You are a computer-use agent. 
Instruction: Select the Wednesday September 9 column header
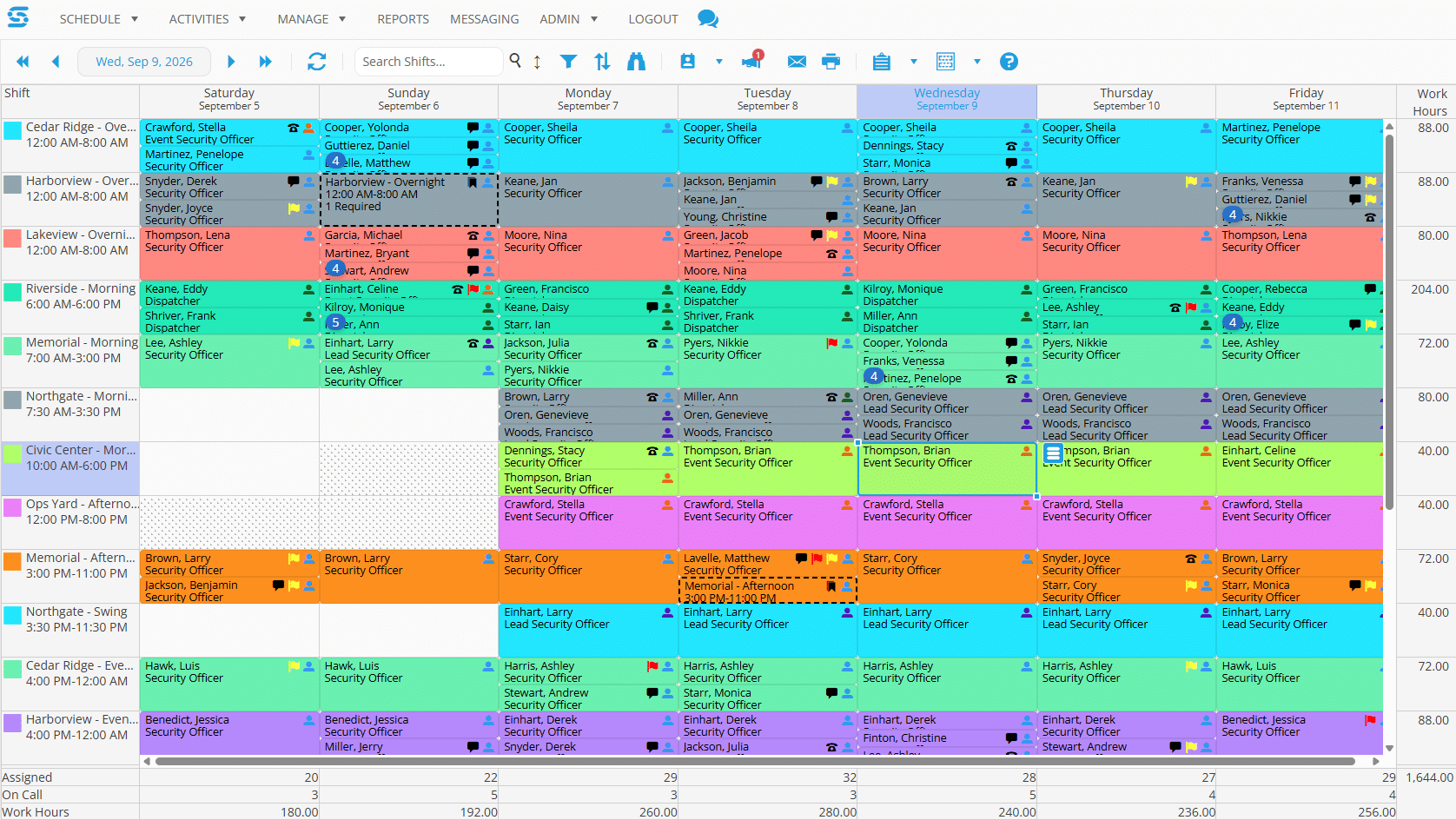pyautogui.click(x=947, y=100)
